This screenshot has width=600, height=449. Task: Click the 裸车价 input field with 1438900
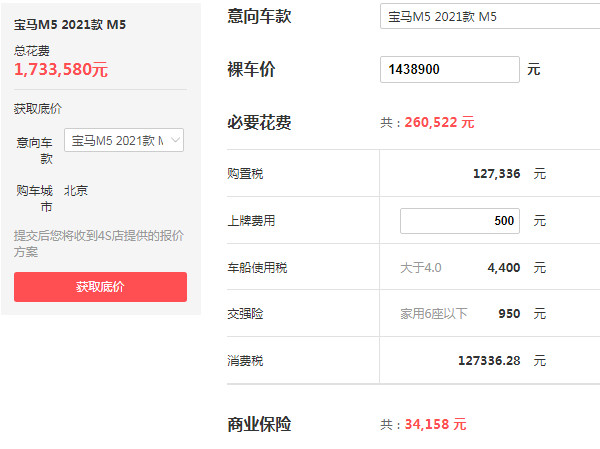point(450,69)
